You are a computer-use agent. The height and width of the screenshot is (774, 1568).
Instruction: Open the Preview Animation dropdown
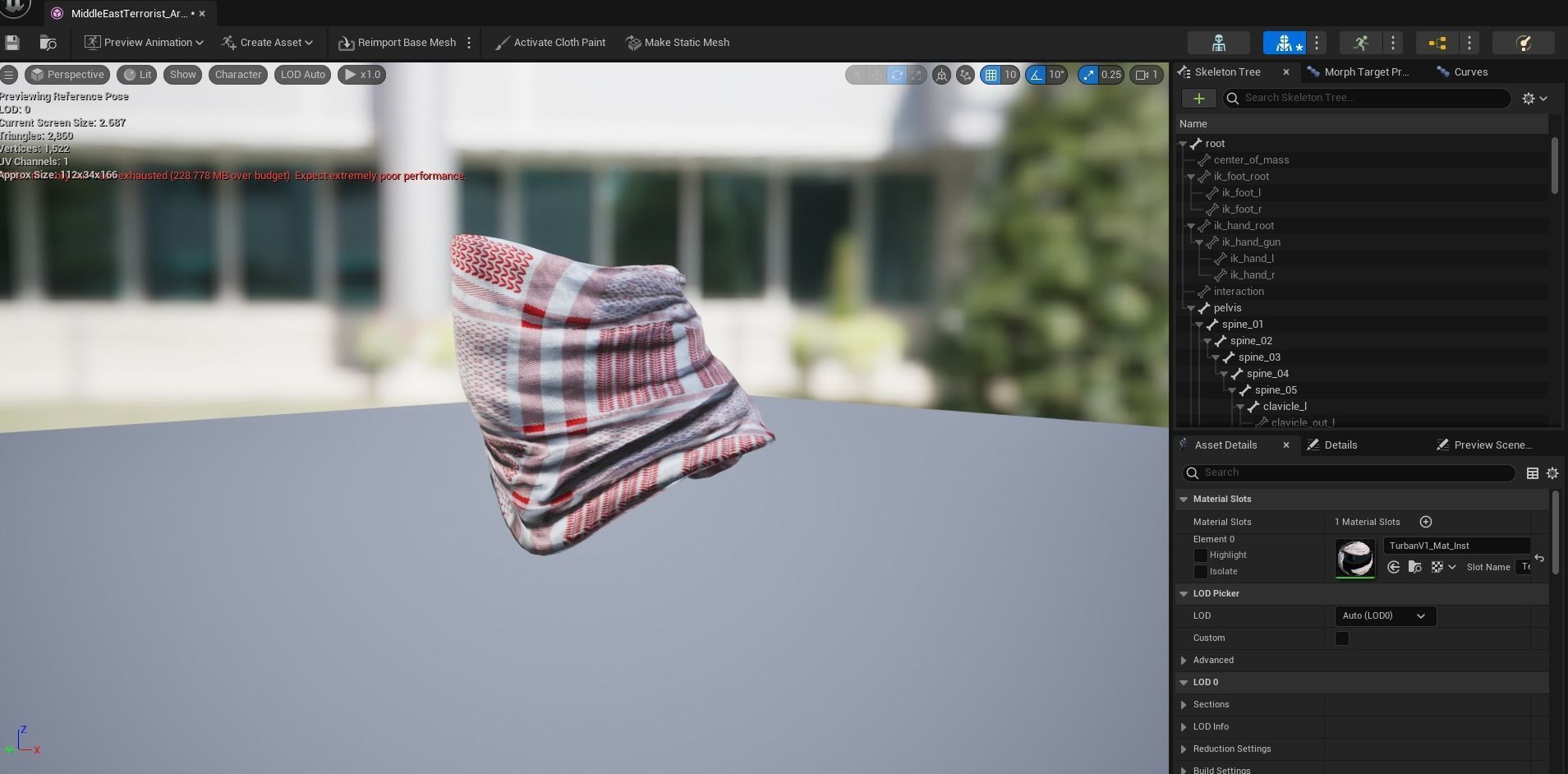click(x=144, y=43)
